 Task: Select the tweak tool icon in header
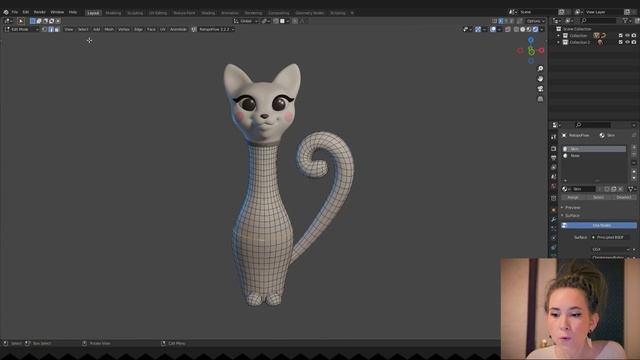coord(20,21)
